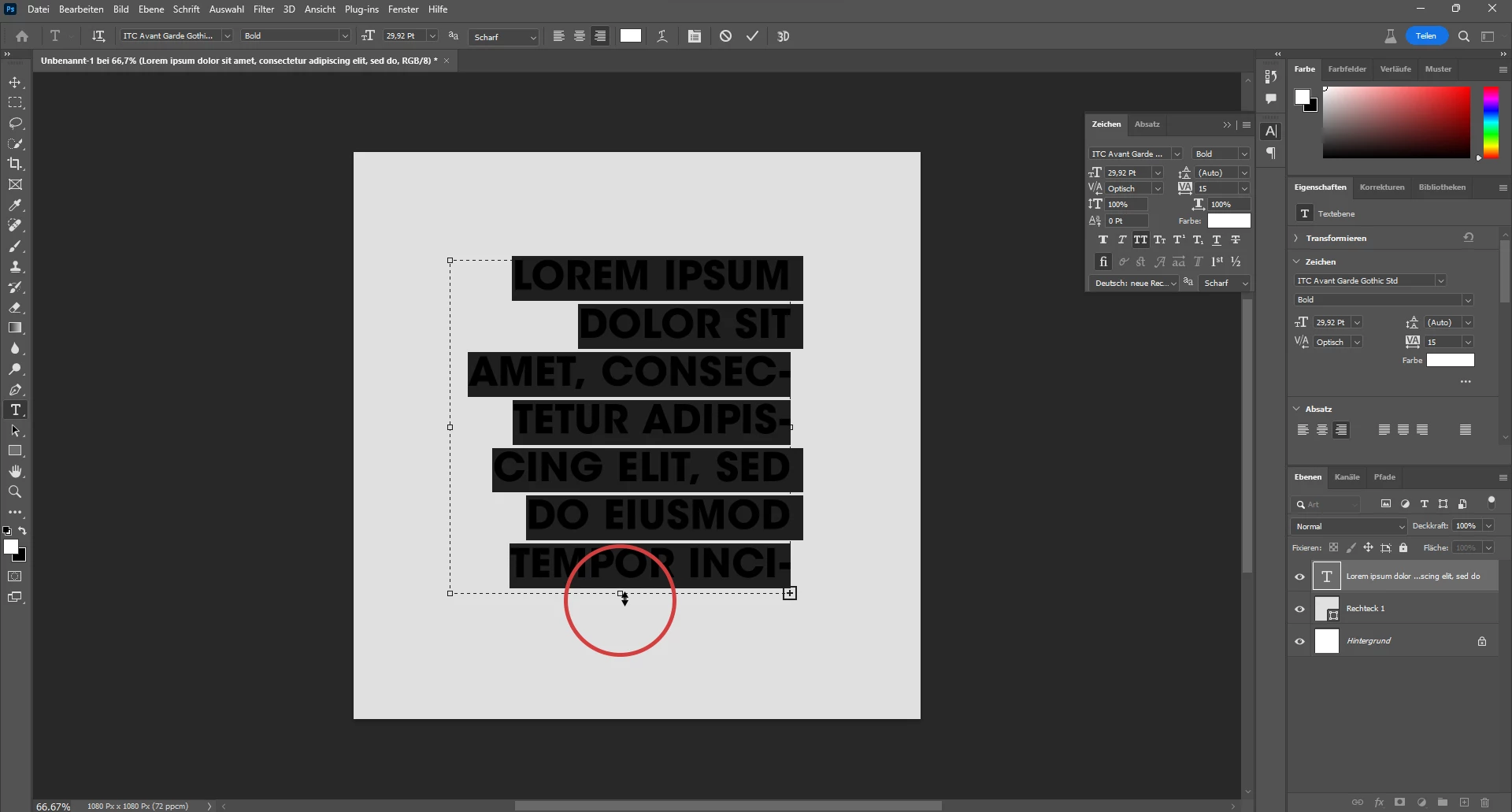This screenshot has height=812, width=1512.
Task: Click the Home icon in options bar
Action: point(22,36)
